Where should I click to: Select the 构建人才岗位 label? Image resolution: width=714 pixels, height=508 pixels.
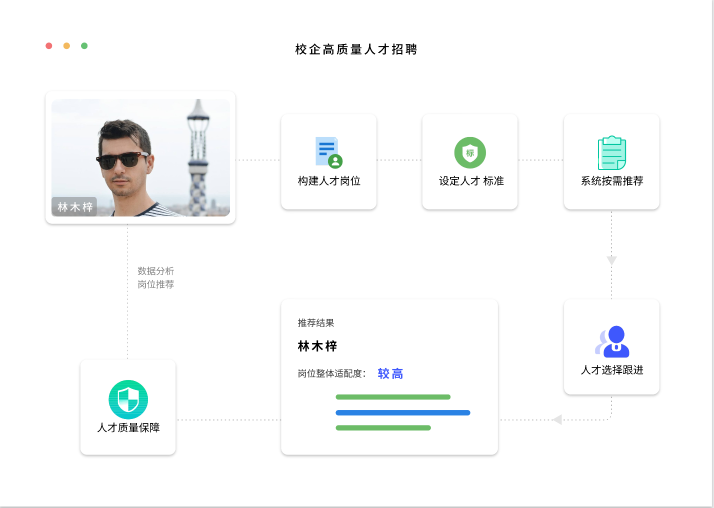329,181
